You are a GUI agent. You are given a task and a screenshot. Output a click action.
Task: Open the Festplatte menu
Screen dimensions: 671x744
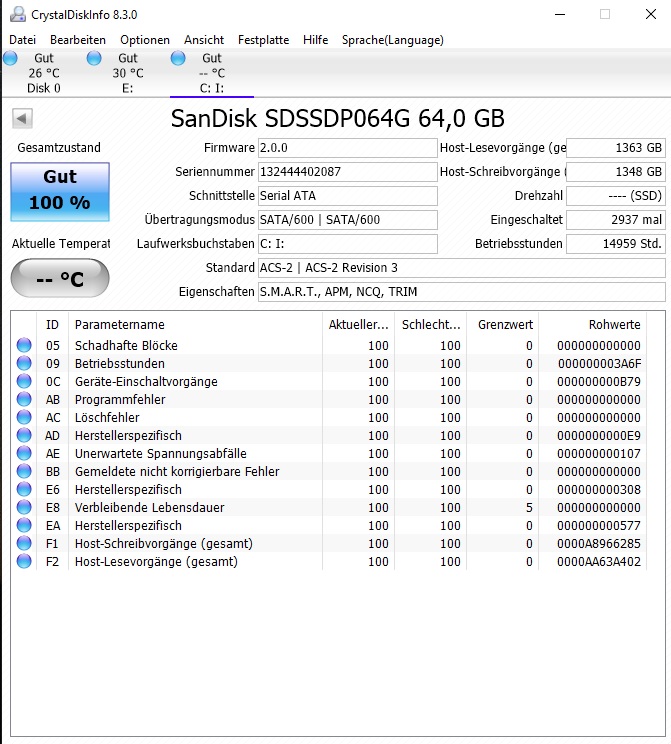coord(263,40)
